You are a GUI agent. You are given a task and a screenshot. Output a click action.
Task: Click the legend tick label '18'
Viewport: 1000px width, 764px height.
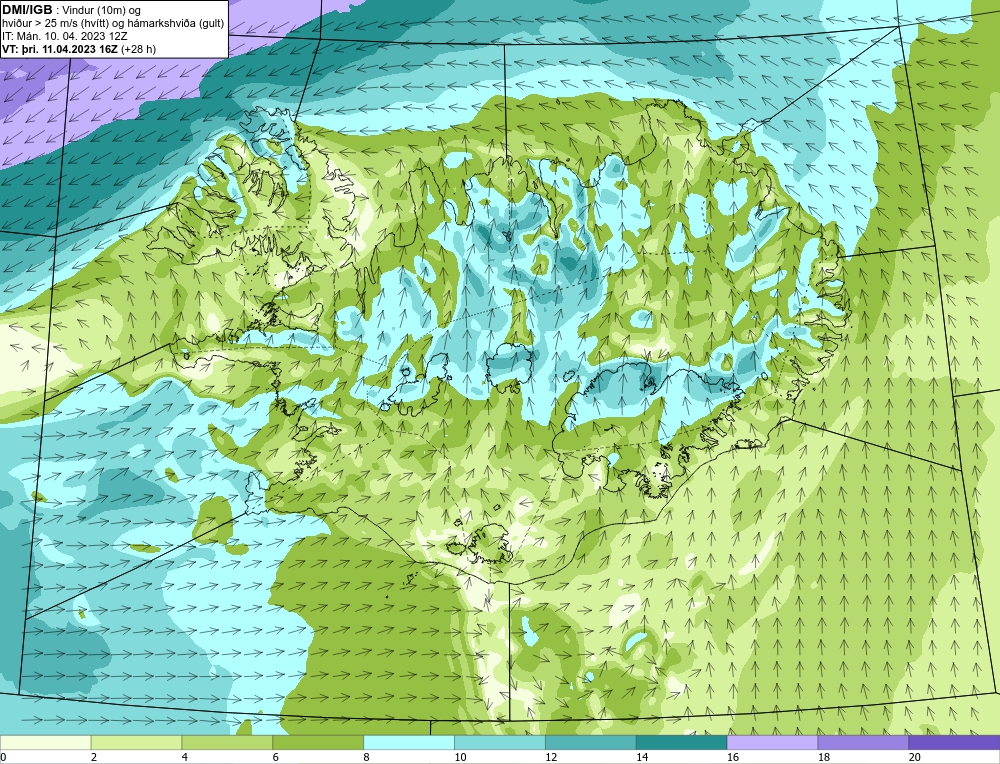tap(824, 757)
